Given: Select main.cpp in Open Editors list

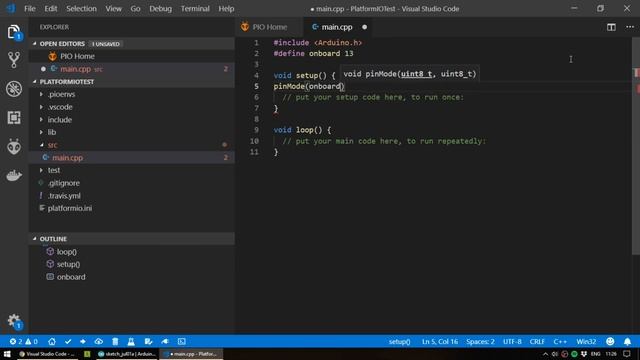Looking at the screenshot, I should point(131,69).
